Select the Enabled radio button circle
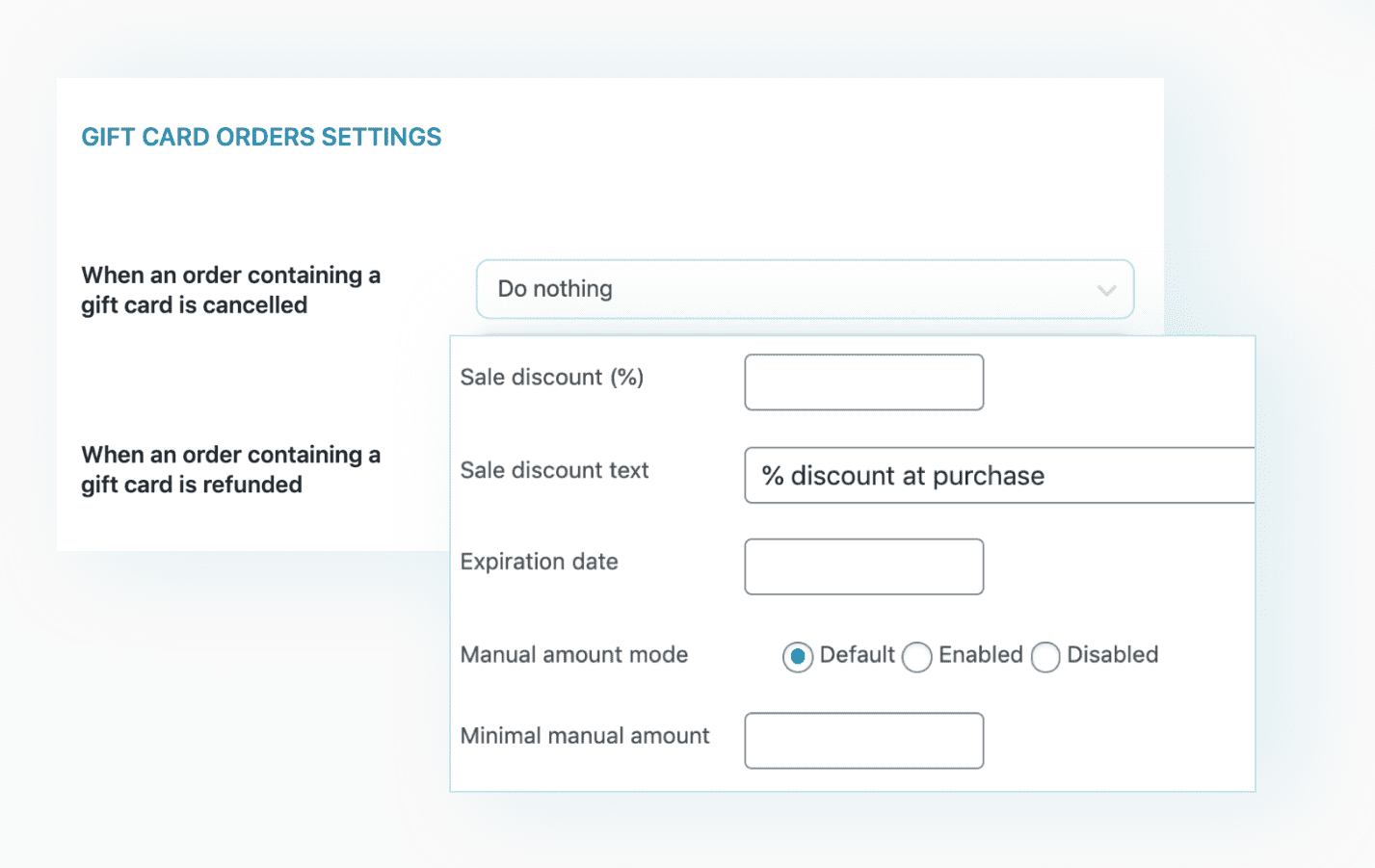 pyautogui.click(x=916, y=657)
